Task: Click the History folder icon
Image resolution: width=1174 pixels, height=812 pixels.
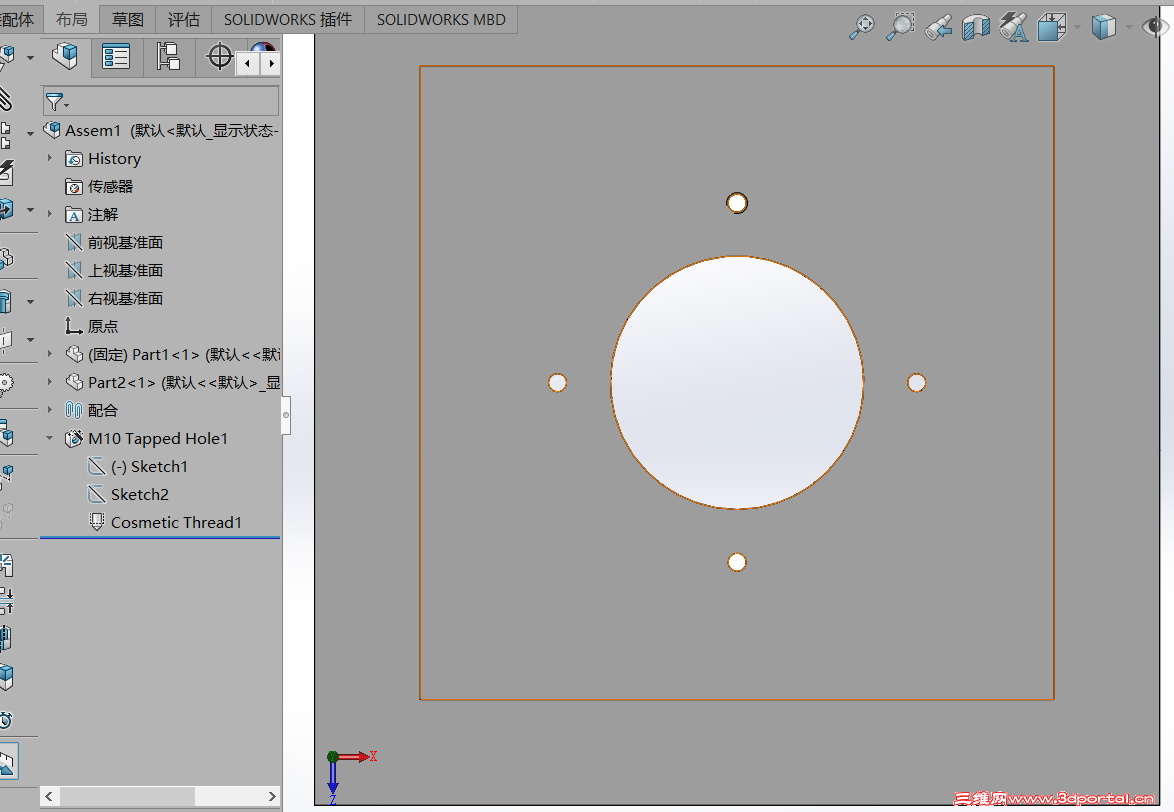Action: [x=73, y=159]
